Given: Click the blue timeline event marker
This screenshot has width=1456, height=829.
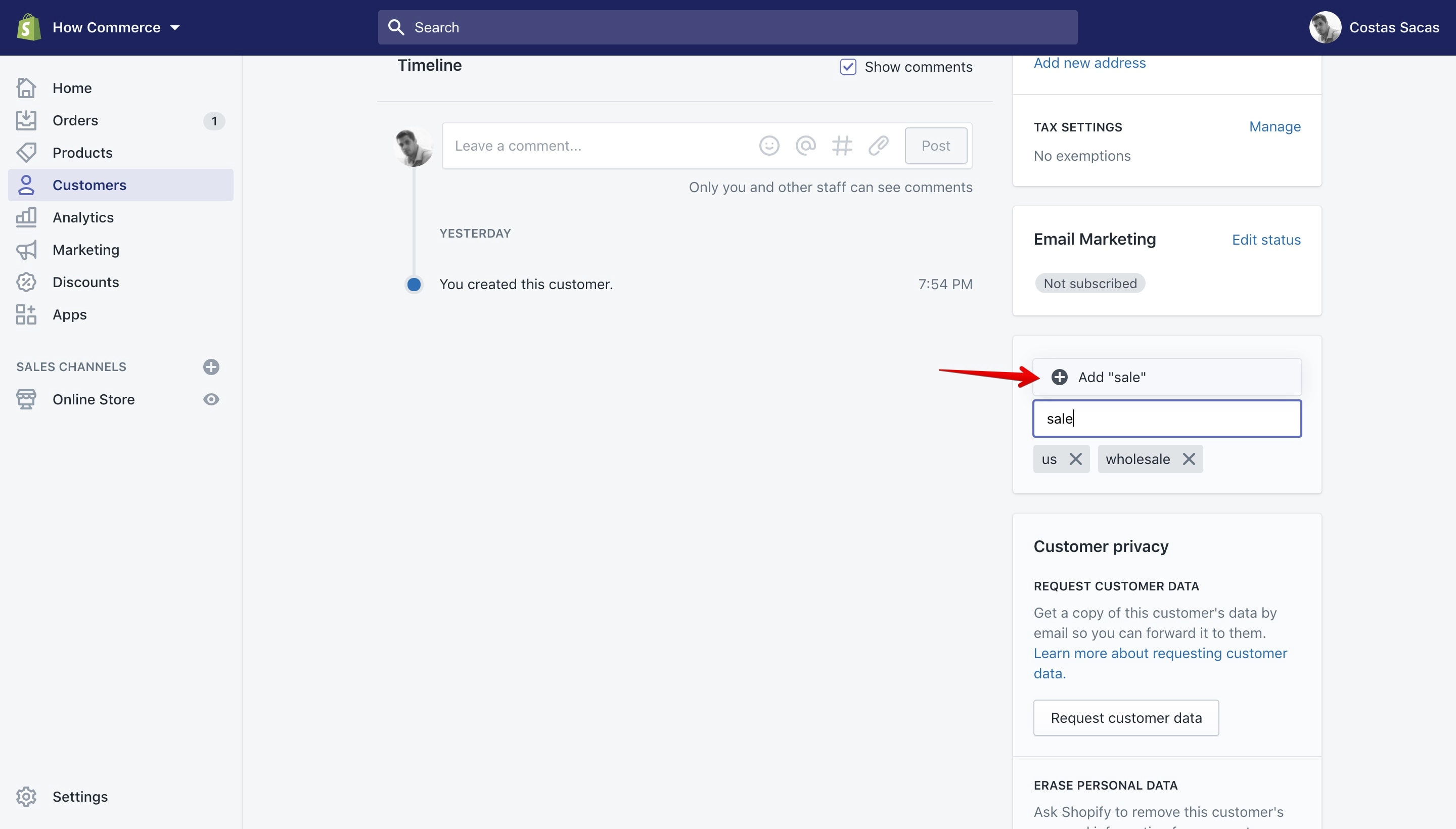Looking at the screenshot, I should [414, 284].
